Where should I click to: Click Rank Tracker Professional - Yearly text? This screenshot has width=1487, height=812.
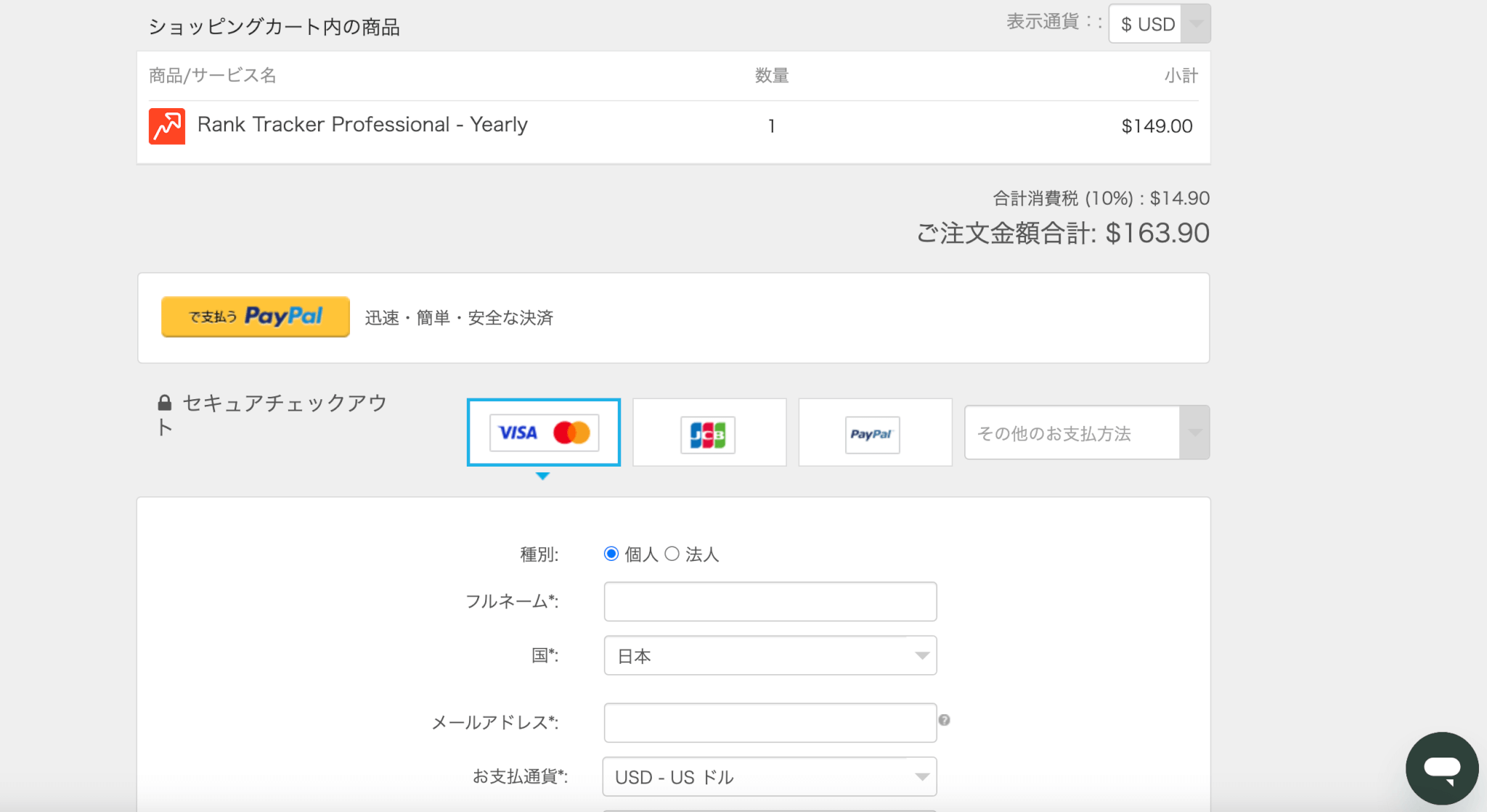(362, 125)
